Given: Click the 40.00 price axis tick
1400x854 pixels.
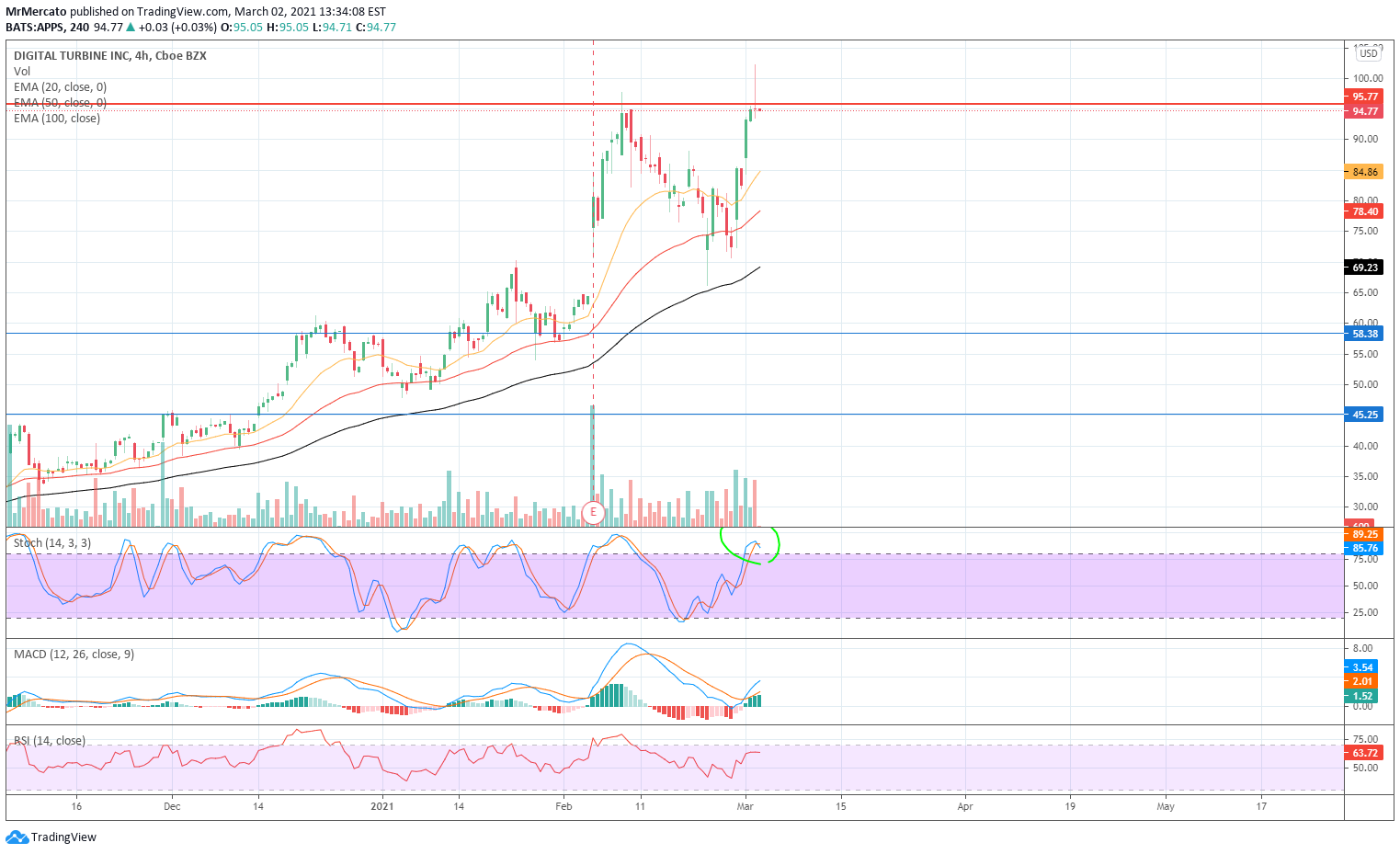Looking at the screenshot, I should point(1365,446).
